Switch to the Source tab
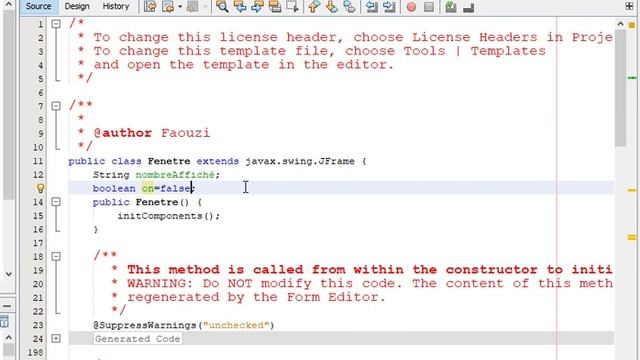 pyautogui.click(x=38, y=7)
